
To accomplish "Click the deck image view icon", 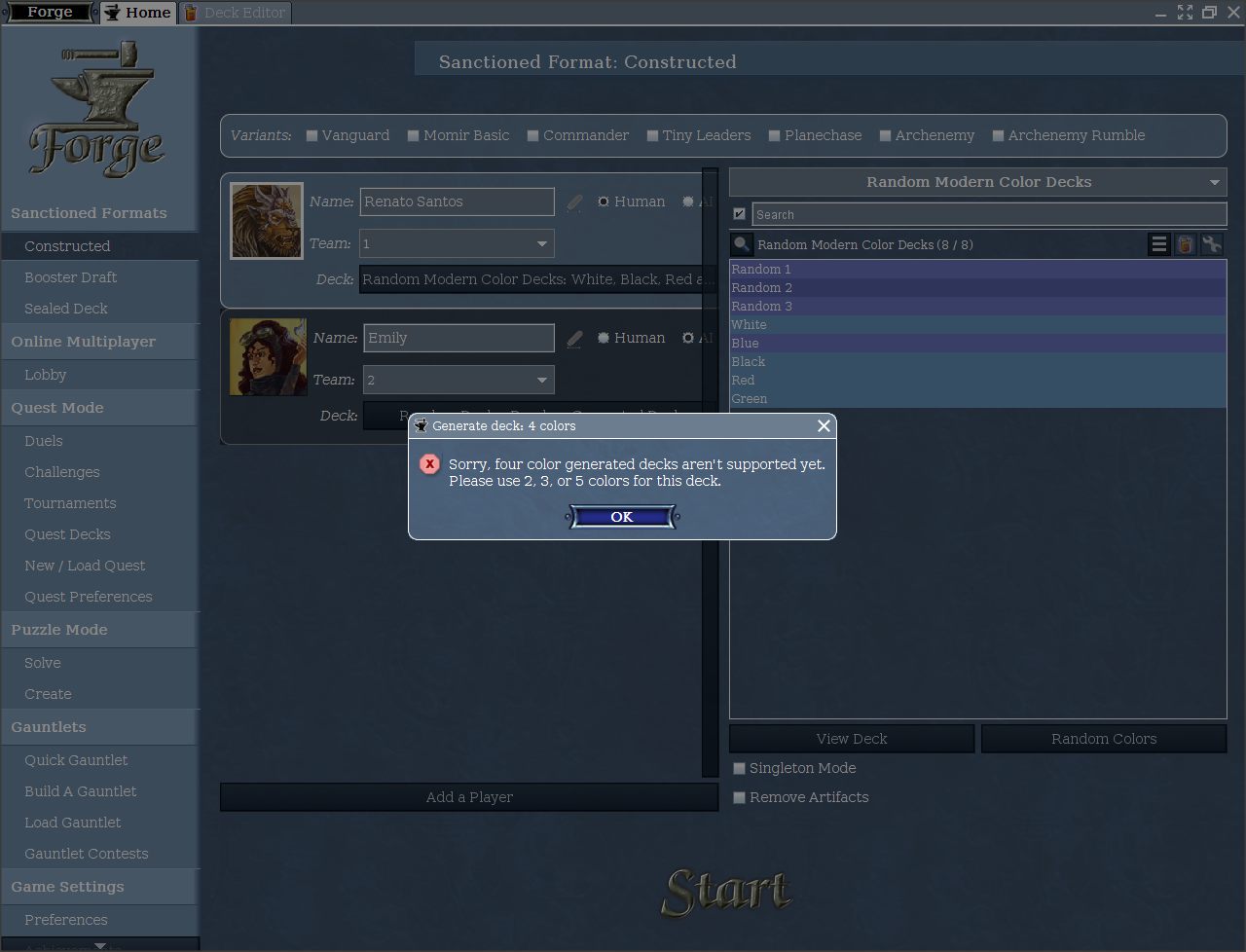I will (1185, 244).
